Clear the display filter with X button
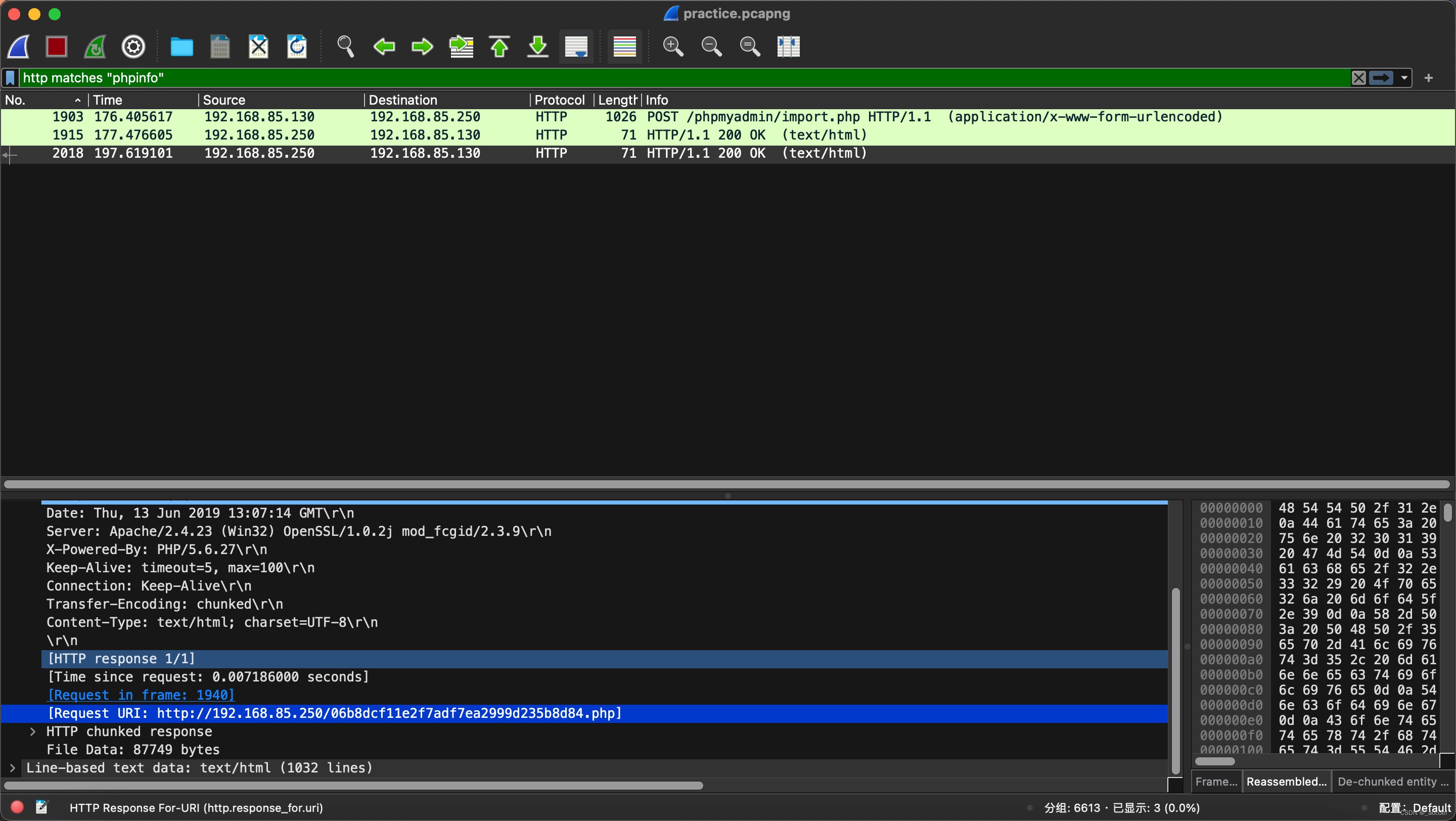Viewport: 1456px width, 821px height. [x=1358, y=78]
